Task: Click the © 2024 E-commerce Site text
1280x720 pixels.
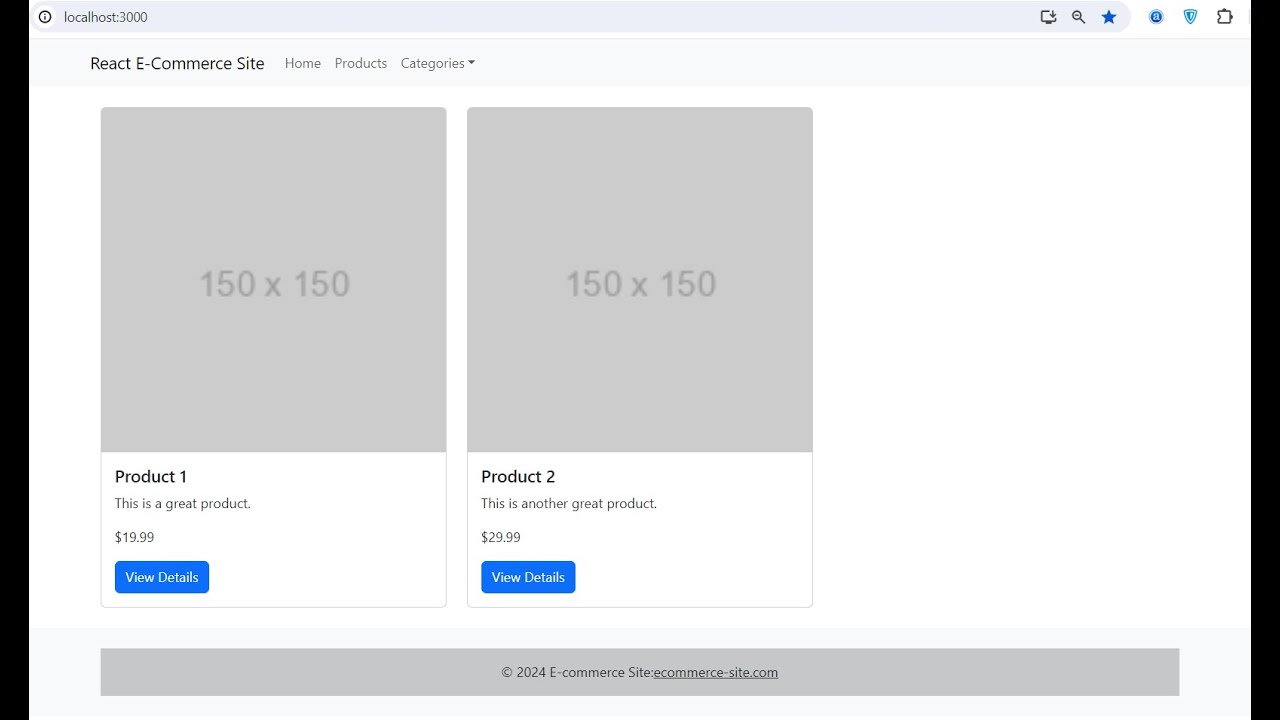Action: pyautogui.click(x=577, y=672)
